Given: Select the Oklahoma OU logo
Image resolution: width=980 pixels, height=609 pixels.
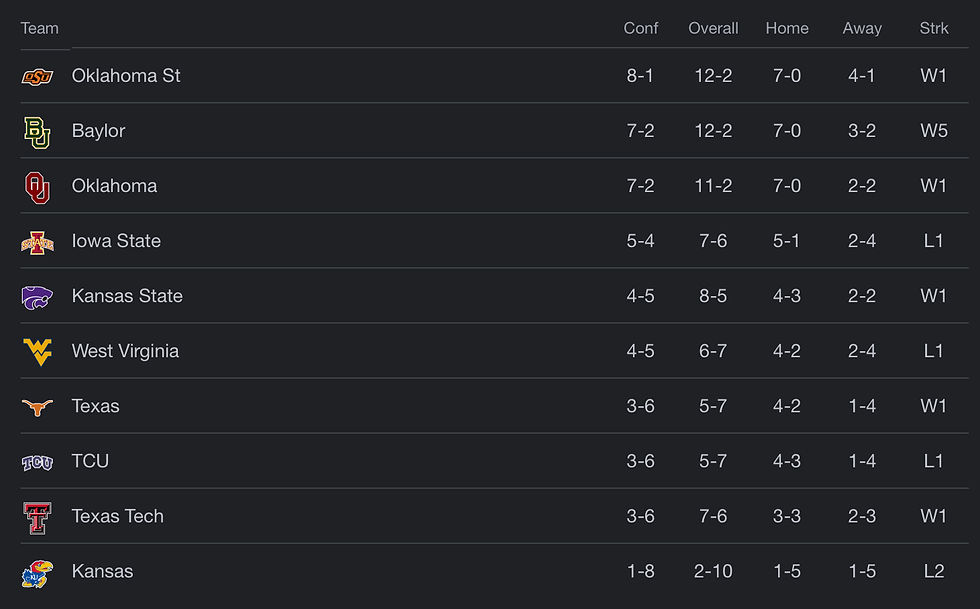Looking at the screenshot, I should coord(37,188).
